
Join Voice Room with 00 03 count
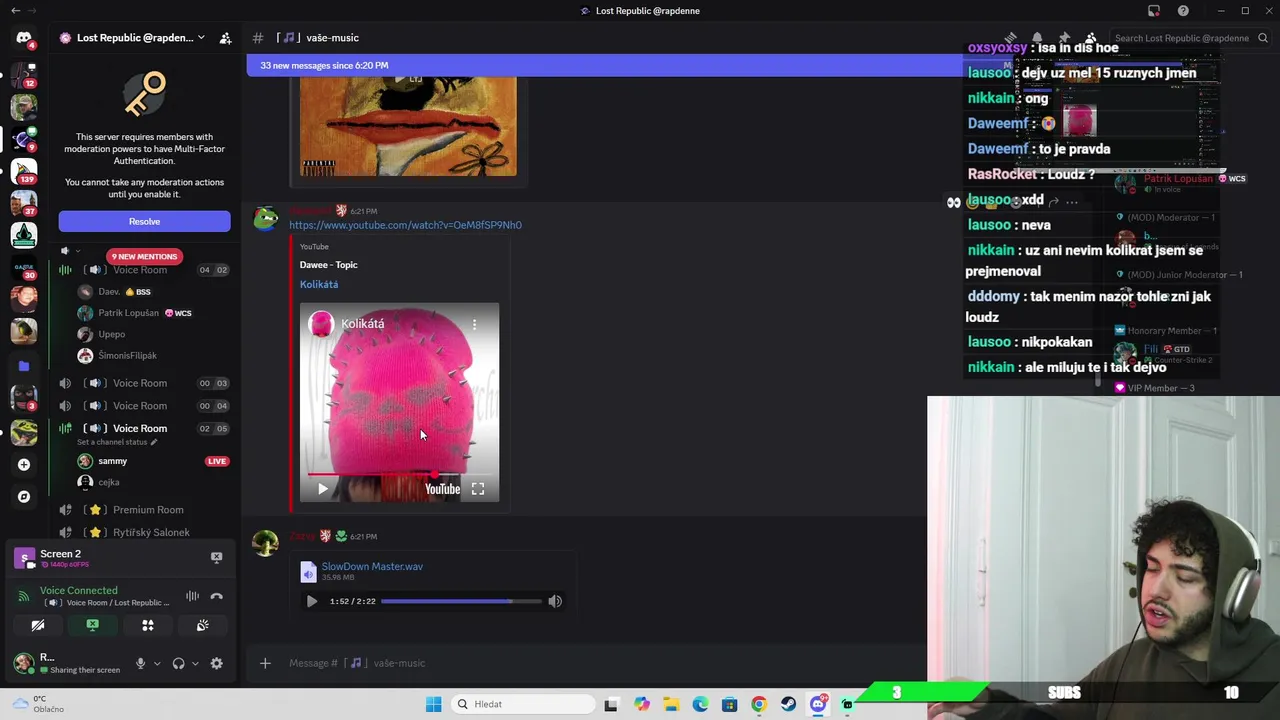(145, 383)
